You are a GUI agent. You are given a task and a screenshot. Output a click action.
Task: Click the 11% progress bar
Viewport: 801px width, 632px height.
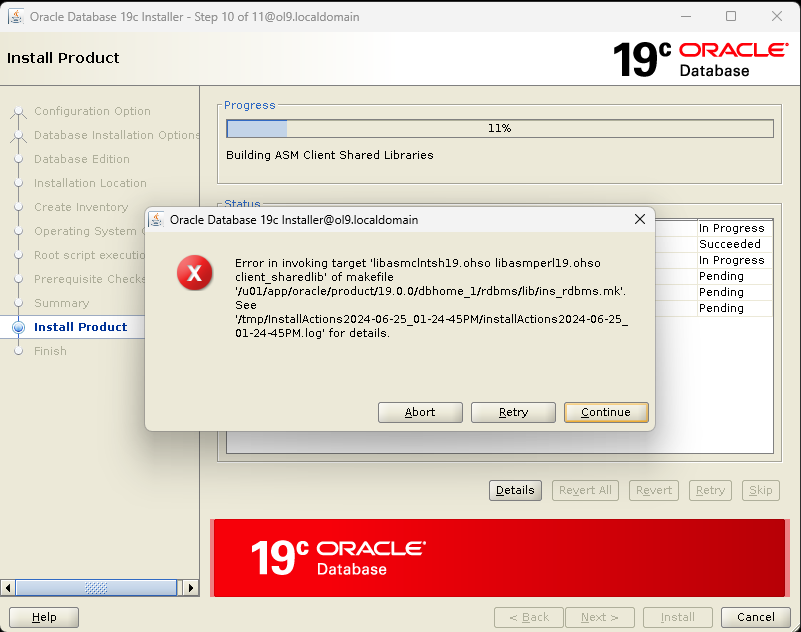(x=500, y=128)
